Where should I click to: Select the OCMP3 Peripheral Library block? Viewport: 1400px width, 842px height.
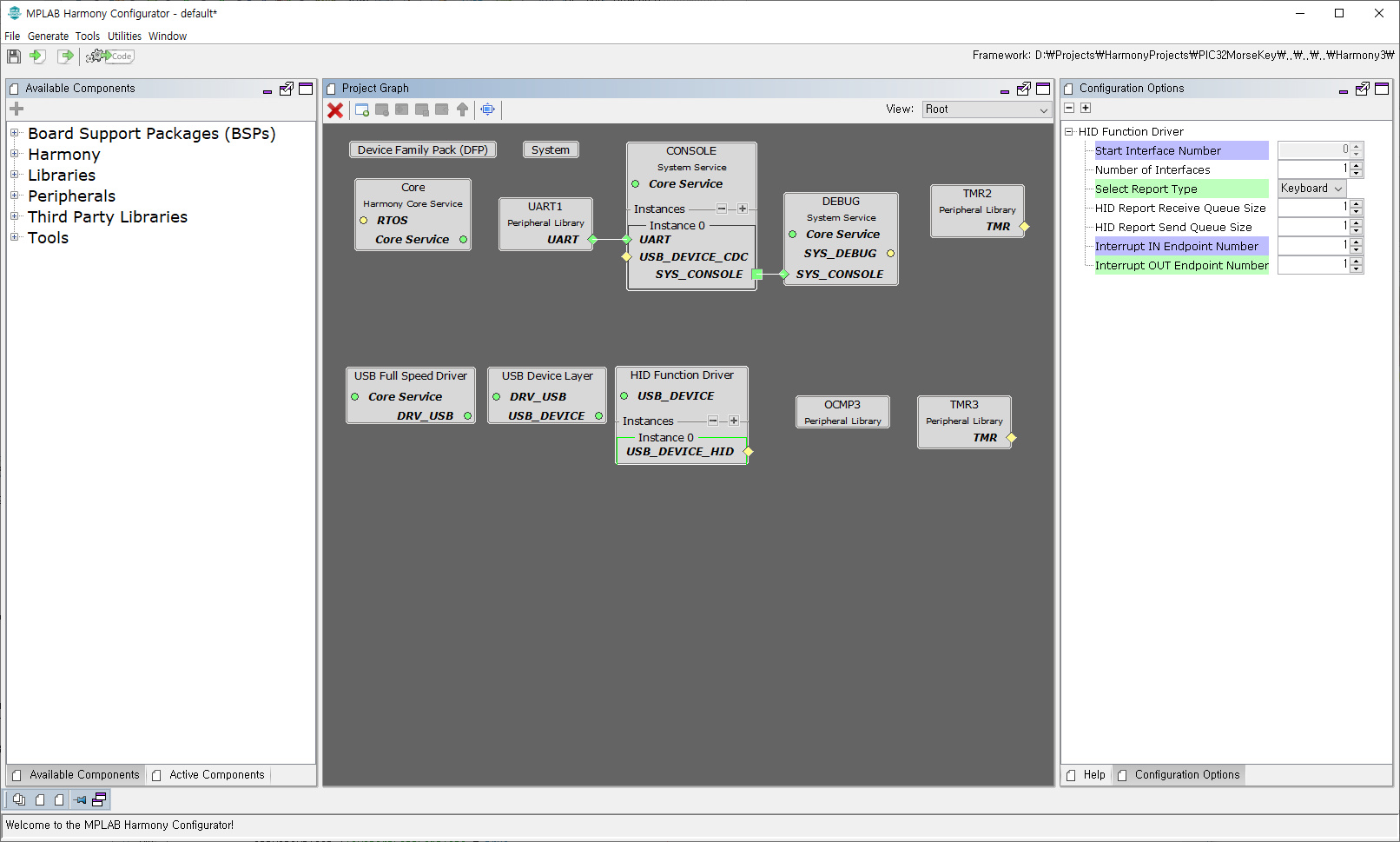click(x=842, y=412)
